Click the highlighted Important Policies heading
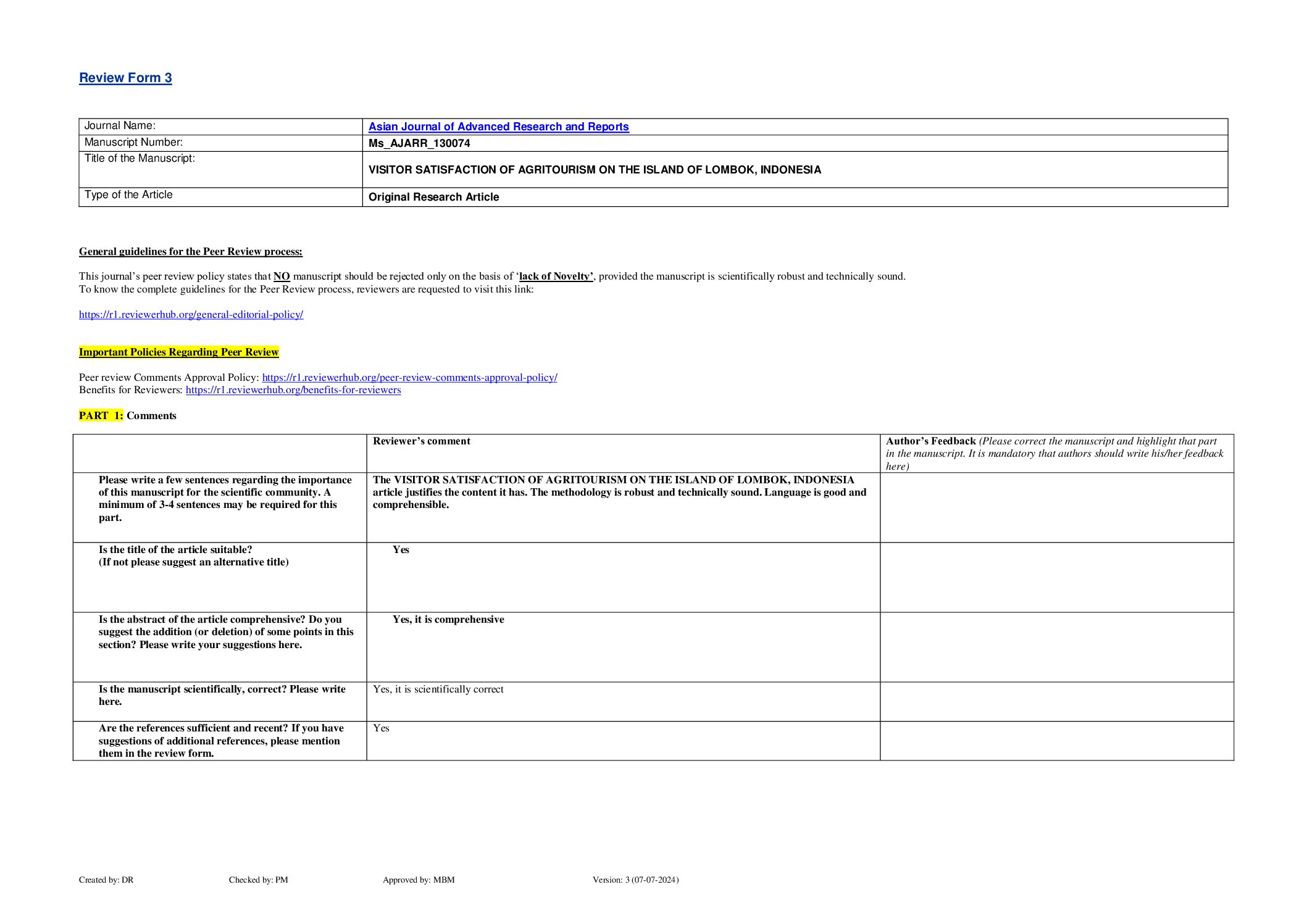 pyautogui.click(x=178, y=352)
